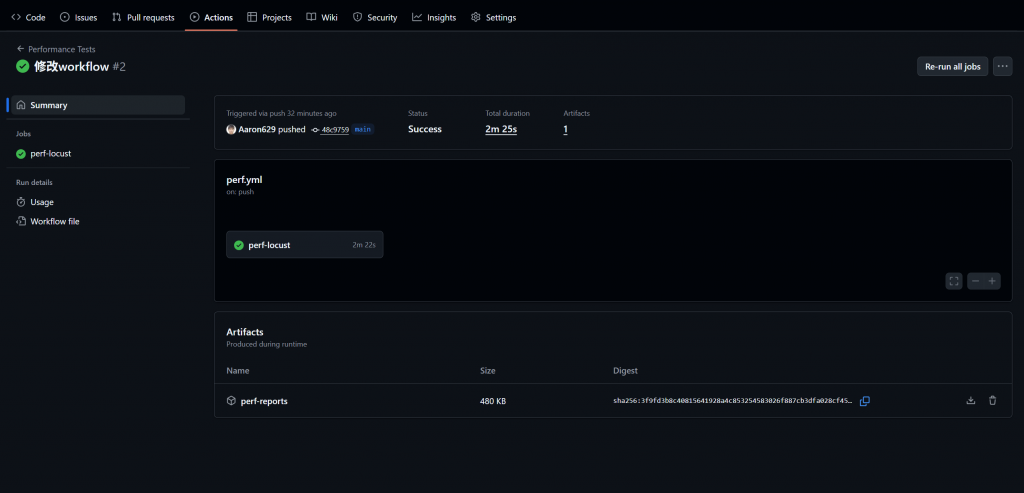This screenshot has height=493, width=1024.
Task: Open the Pull requests tab
Action: [143, 18]
